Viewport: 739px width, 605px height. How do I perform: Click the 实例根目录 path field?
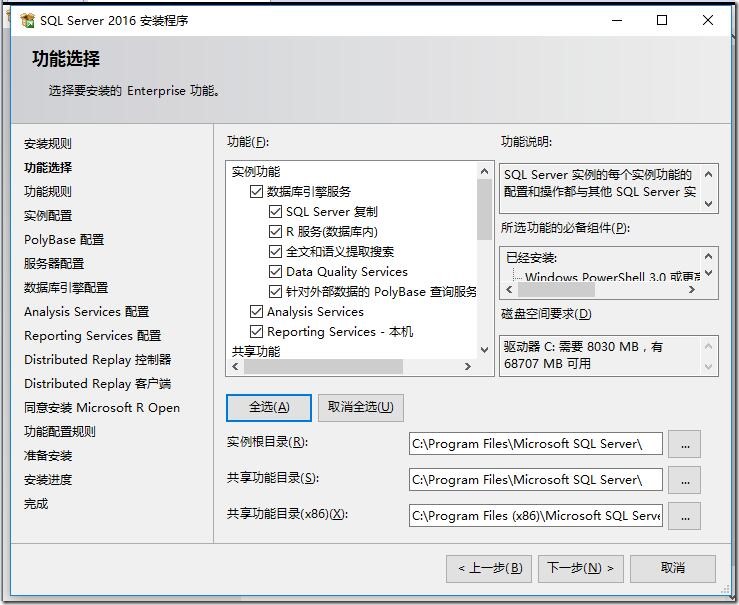(x=536, y=444)
